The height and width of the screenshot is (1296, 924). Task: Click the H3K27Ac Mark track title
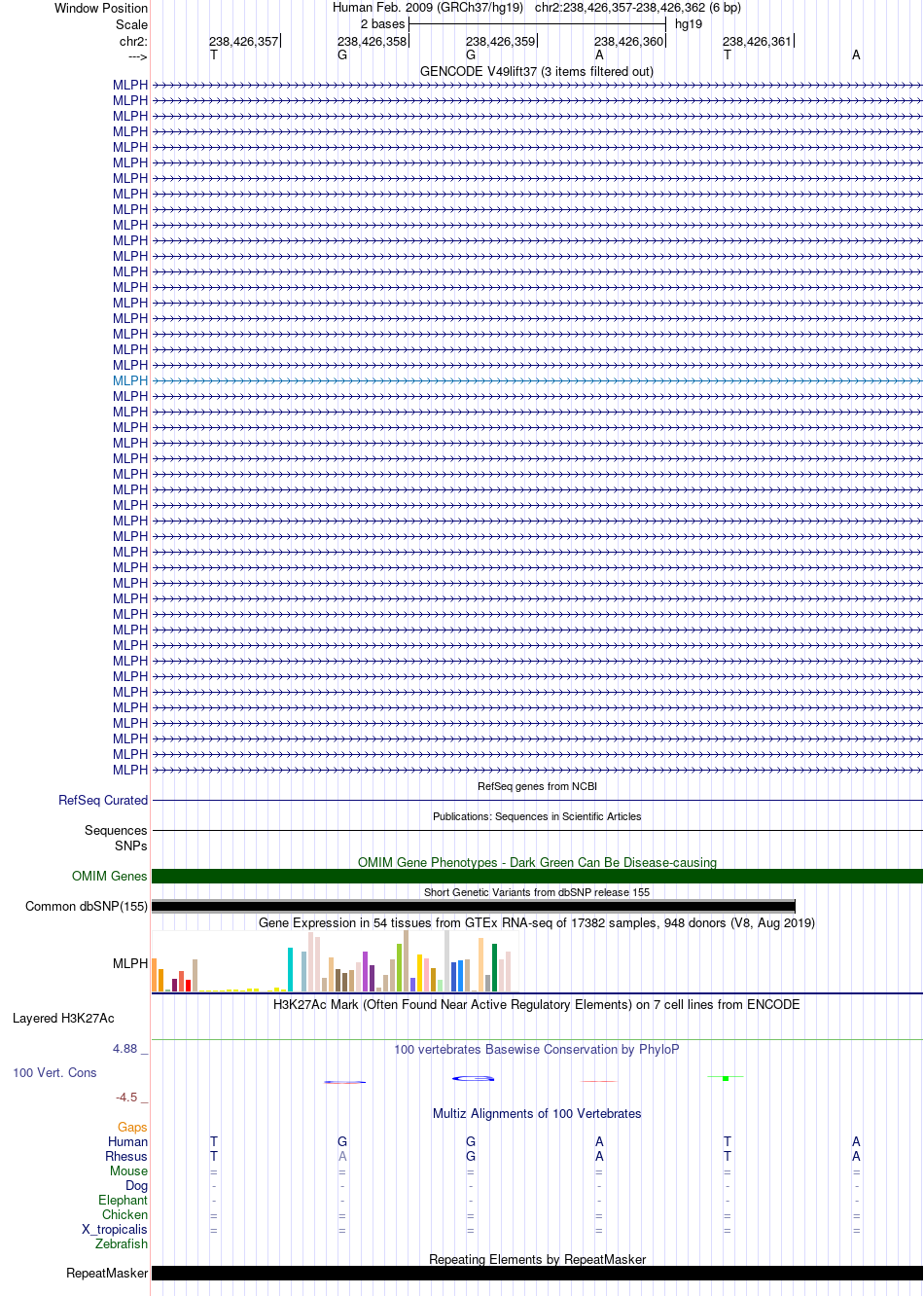[537, 1004]
